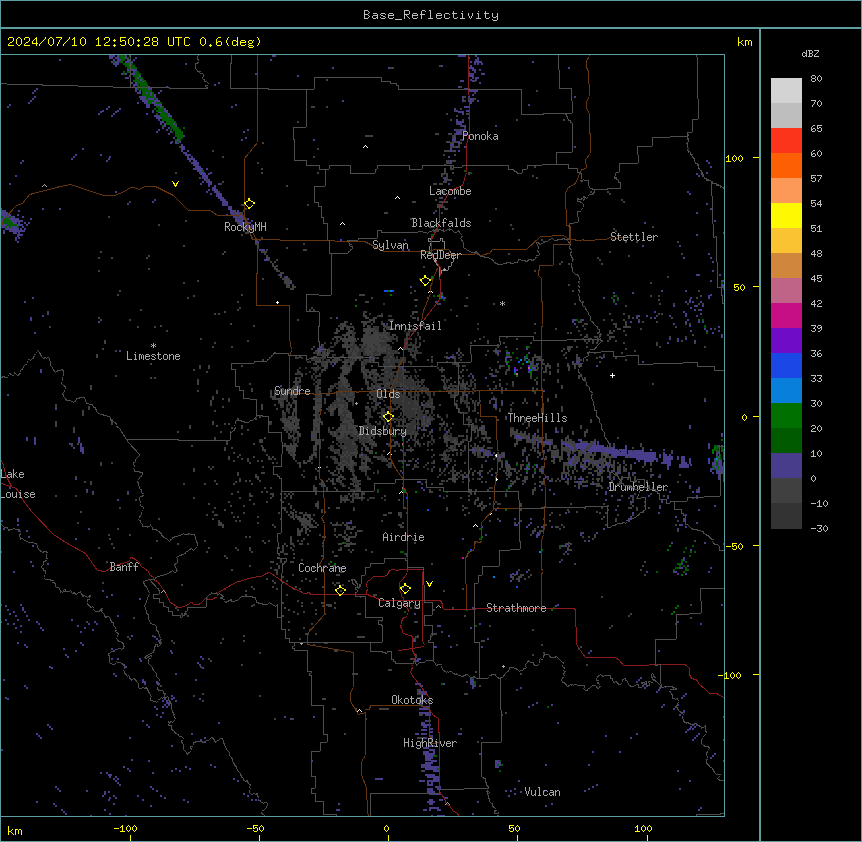Viewport: 862px width, 842px height.
Task: Click the white plus marker north of Drumheller
Action: [612, 375]
